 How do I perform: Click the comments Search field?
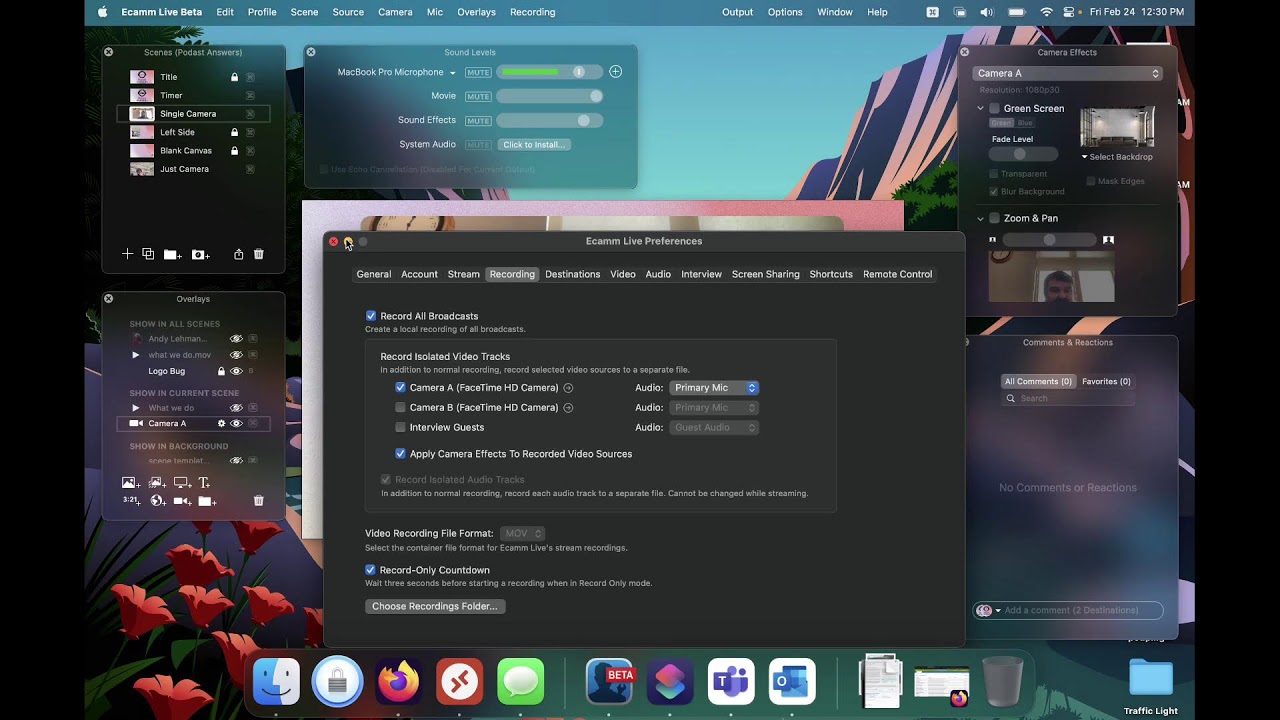coord(1068,398)
